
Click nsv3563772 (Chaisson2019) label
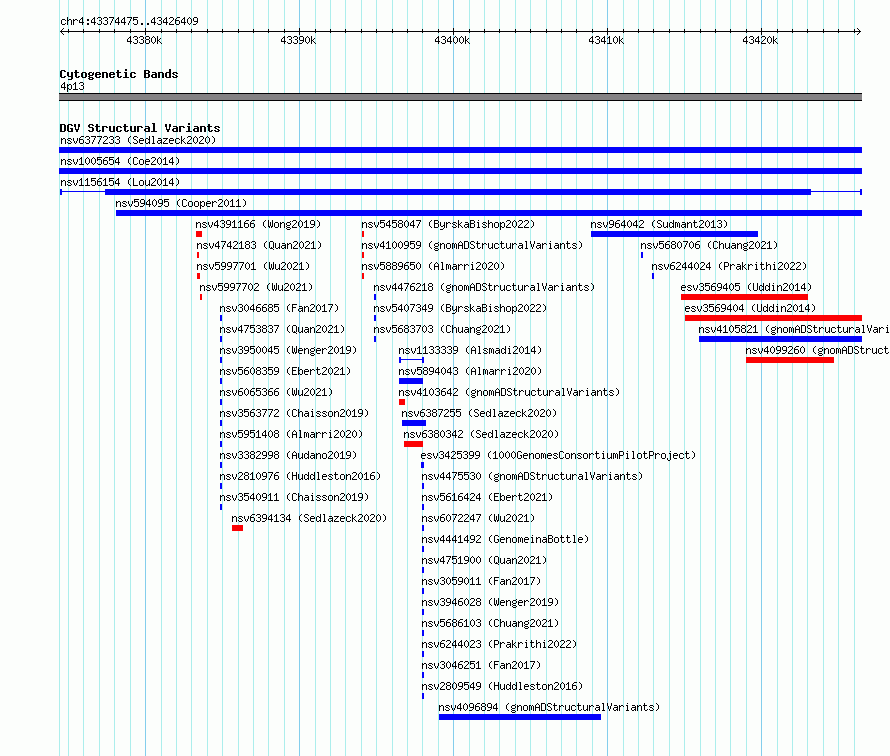[x=294, y=413]
